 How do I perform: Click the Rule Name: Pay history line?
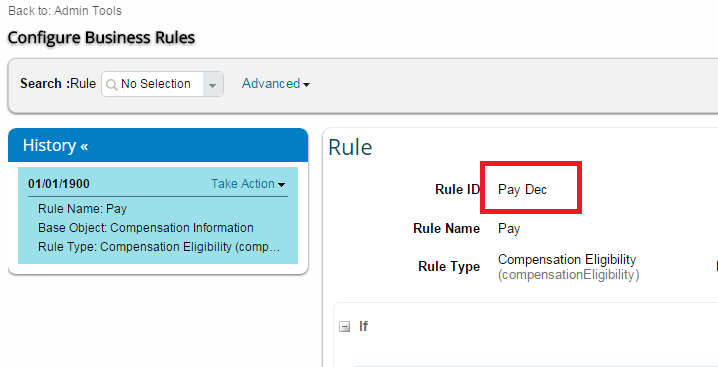click(82, 209)
